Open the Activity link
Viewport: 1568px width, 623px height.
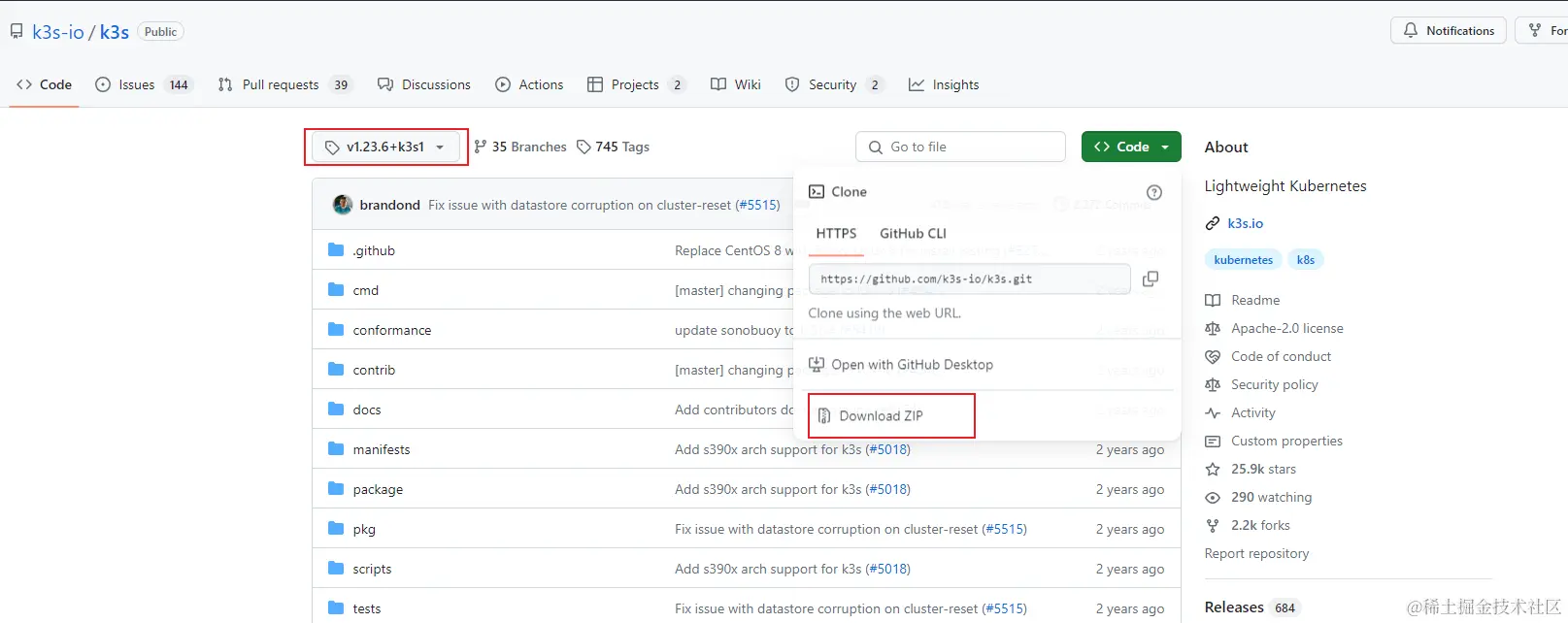click(1253, 412)
